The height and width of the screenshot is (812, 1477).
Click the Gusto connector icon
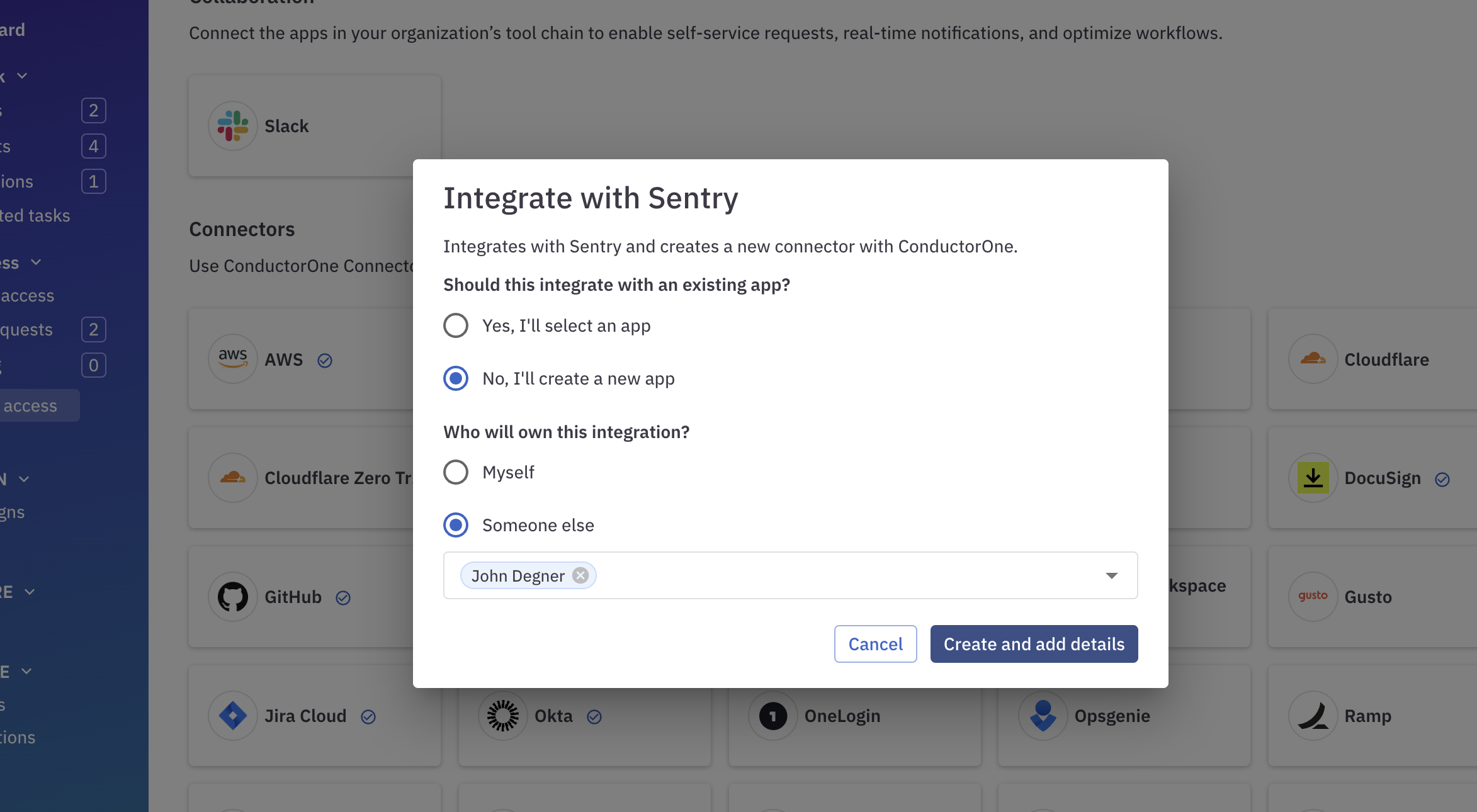point(1313,596)
